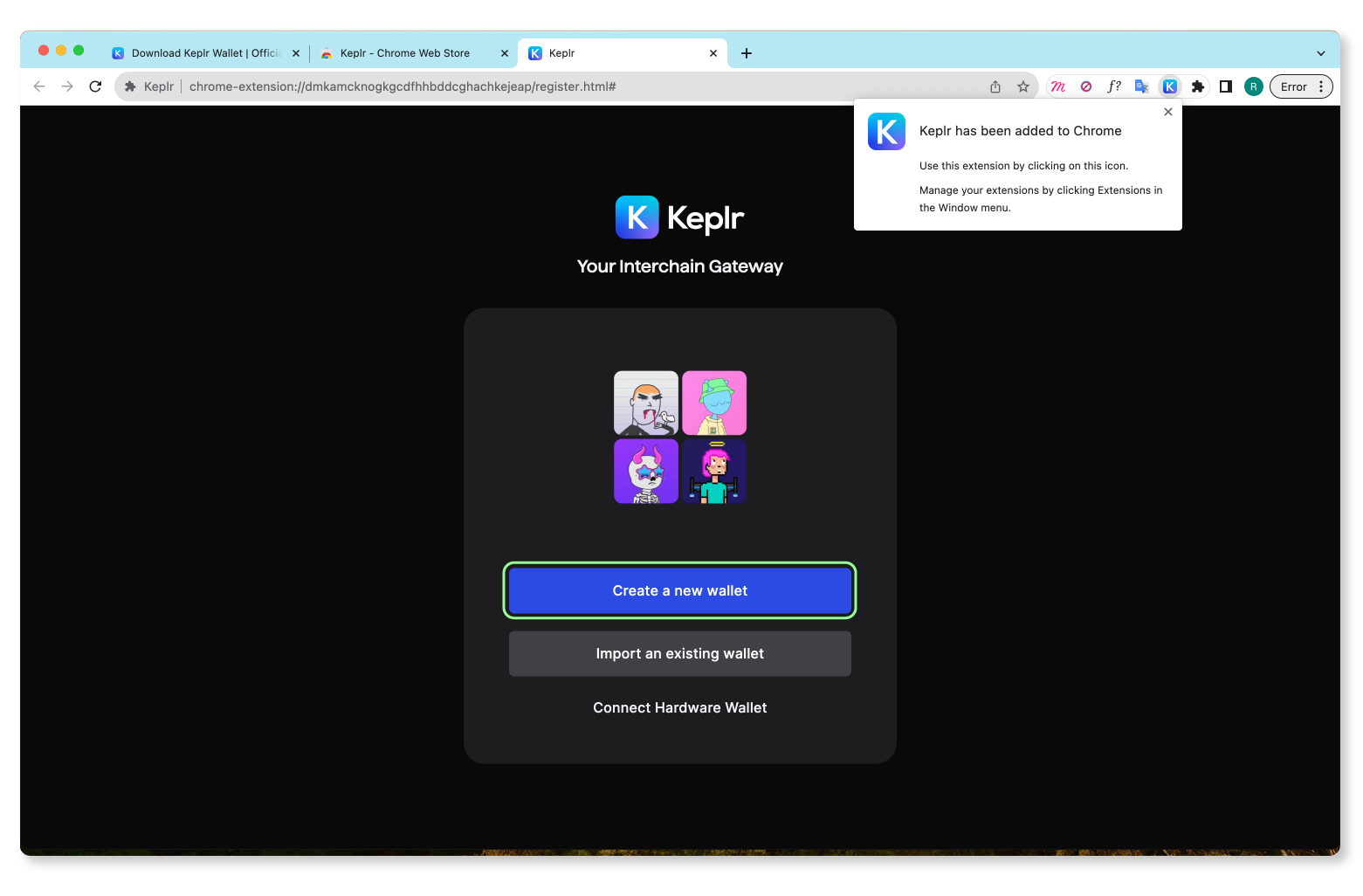Click the Error button with Chrome menu

coord(1301,86)
